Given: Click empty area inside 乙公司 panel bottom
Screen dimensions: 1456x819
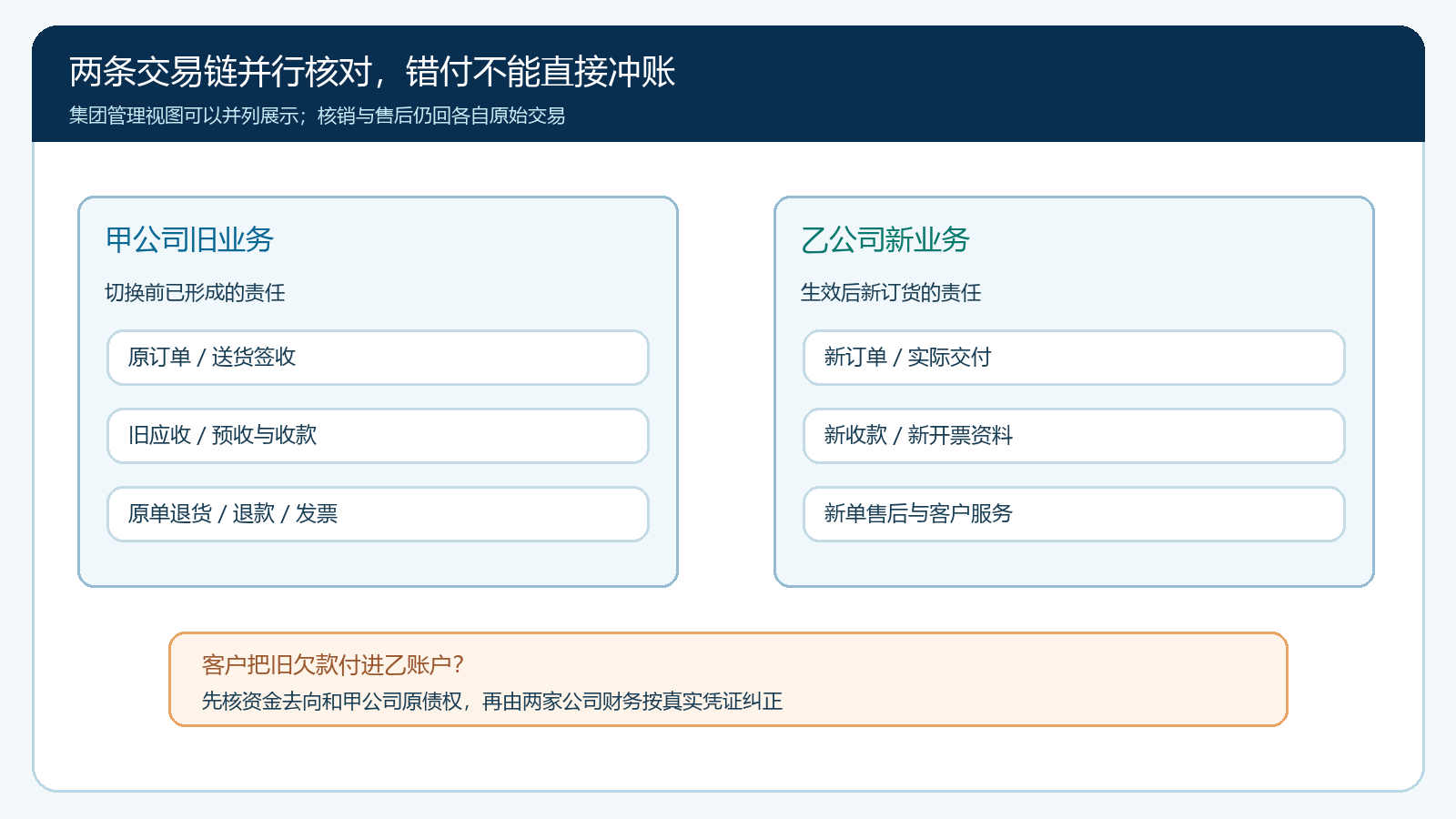Looking at the screenshot, I should click(1074, 564).
